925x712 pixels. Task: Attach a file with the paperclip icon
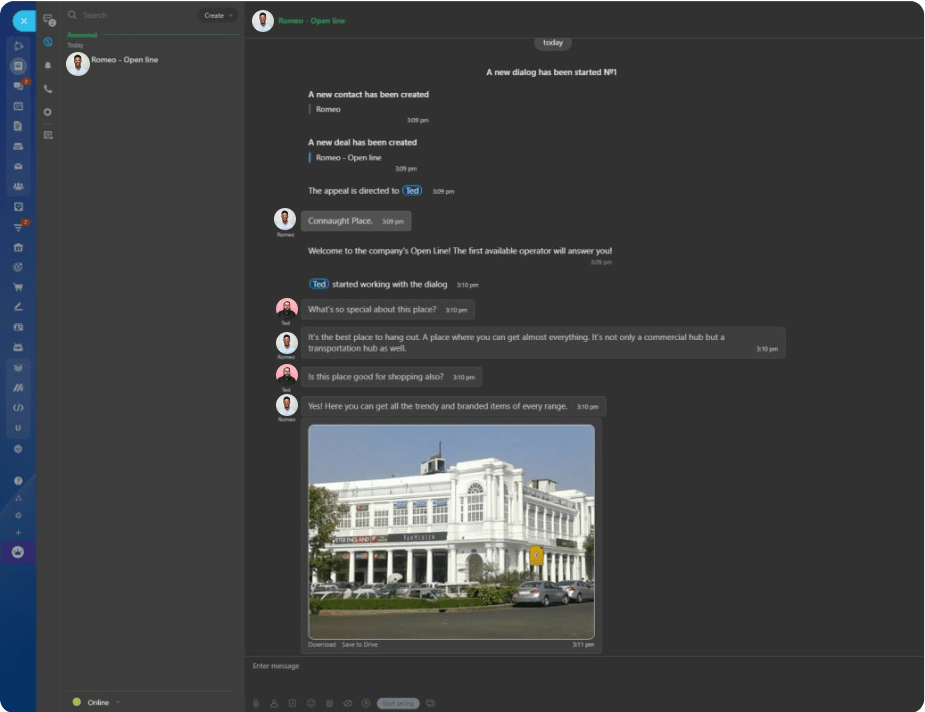tap(255, 703)
